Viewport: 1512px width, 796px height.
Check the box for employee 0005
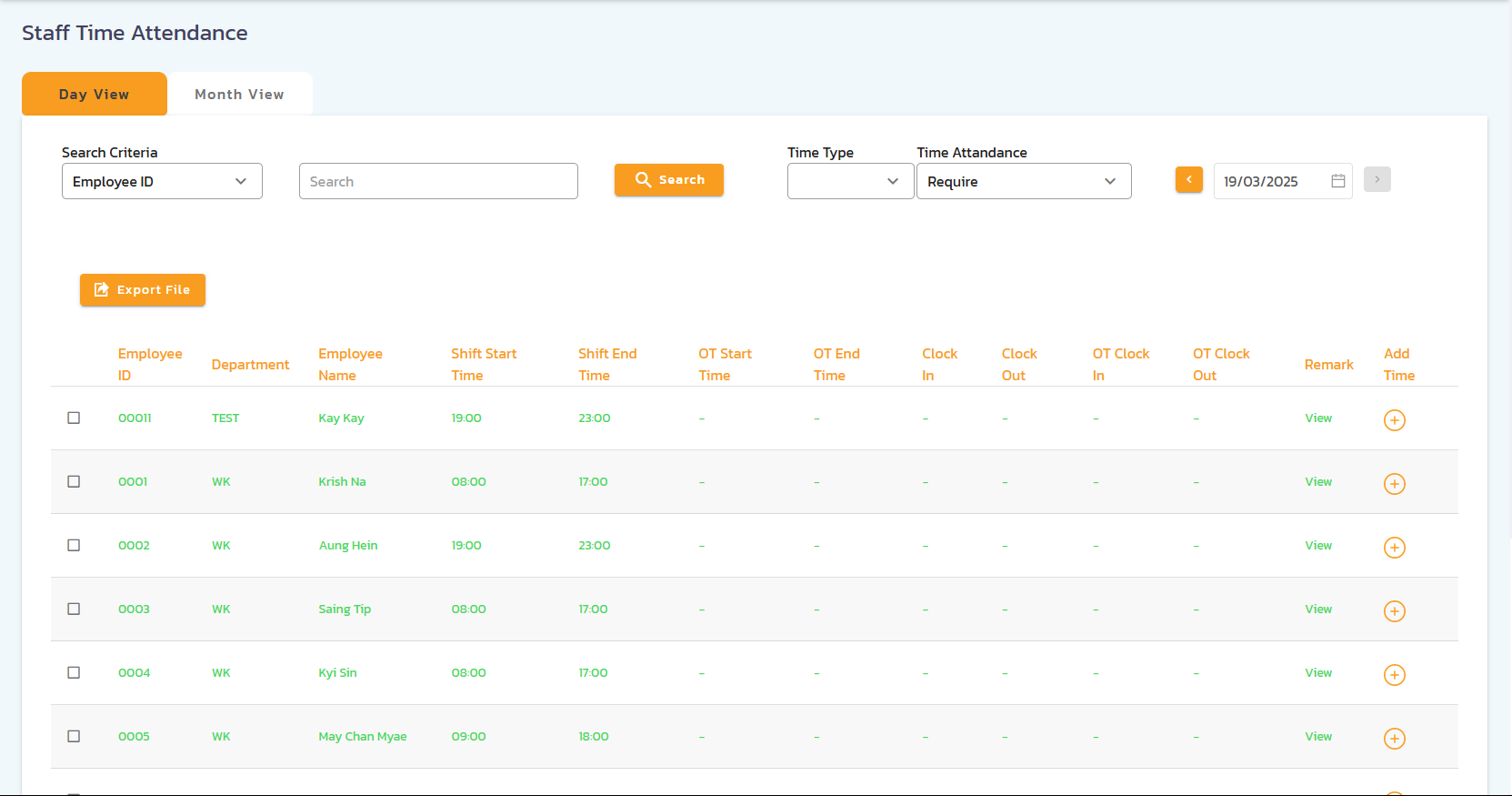[x=74, y=736]
